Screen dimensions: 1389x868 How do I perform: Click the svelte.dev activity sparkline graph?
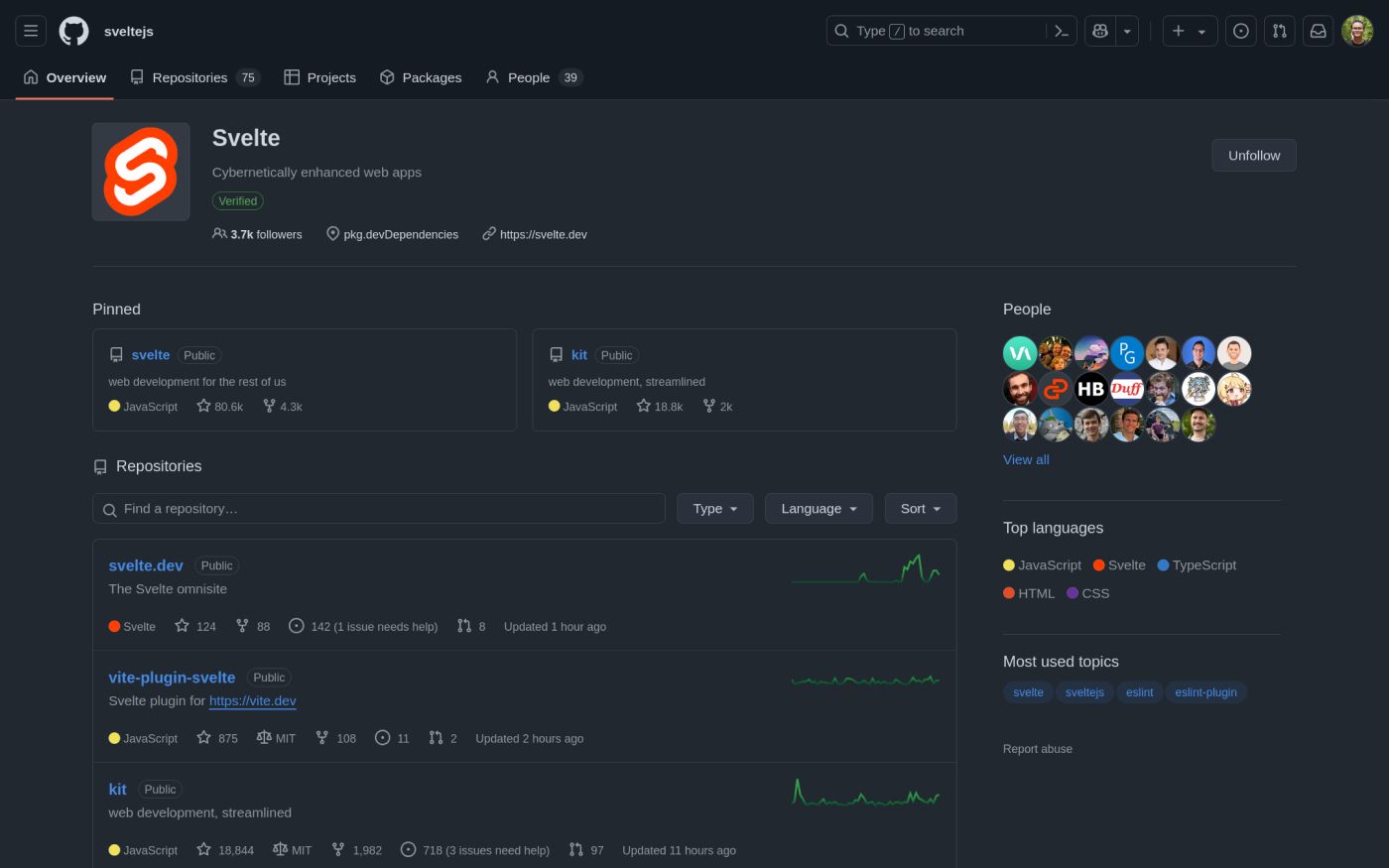(865, 568)
